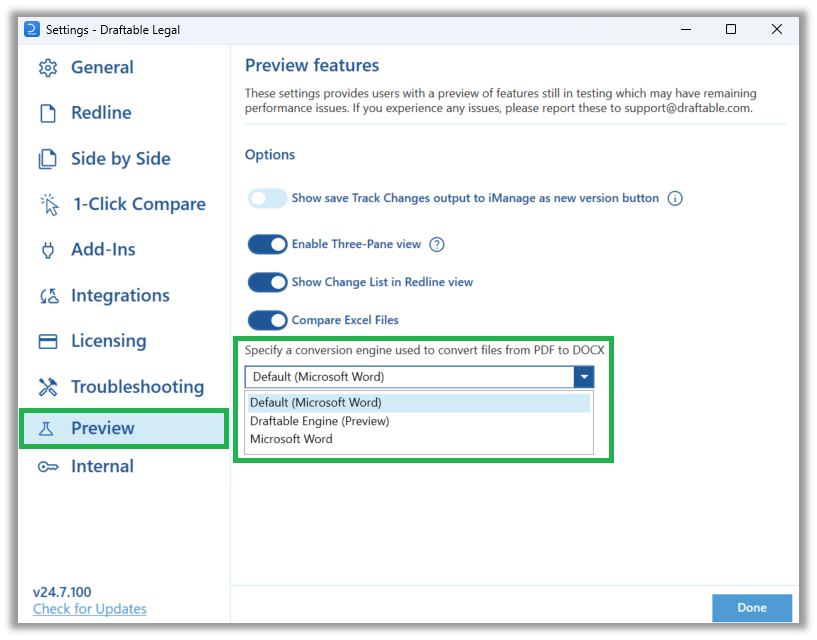The height and width of the screenshot is (640, 817).
Task: Turn off Compare Excel Files switch
Action: click(267, 320)
